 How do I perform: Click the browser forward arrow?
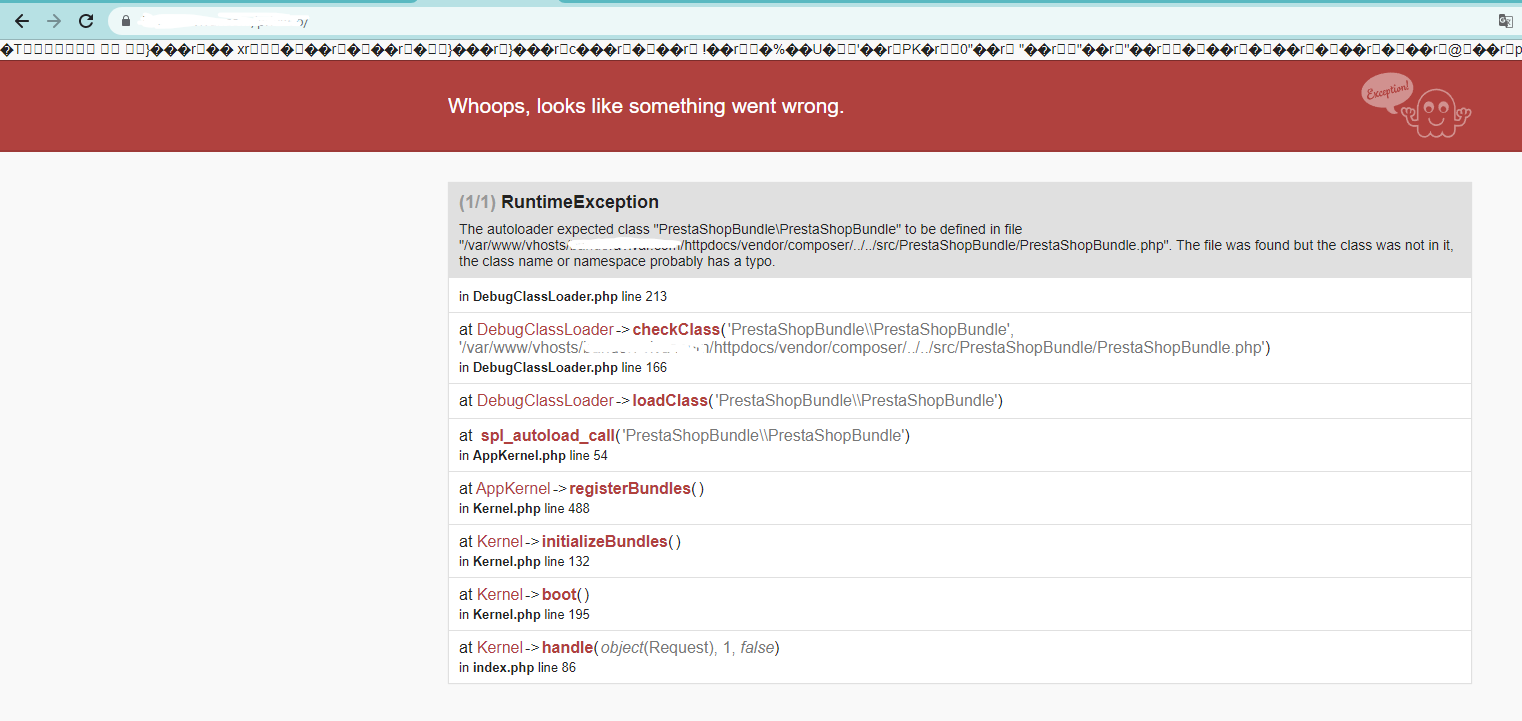54,20
